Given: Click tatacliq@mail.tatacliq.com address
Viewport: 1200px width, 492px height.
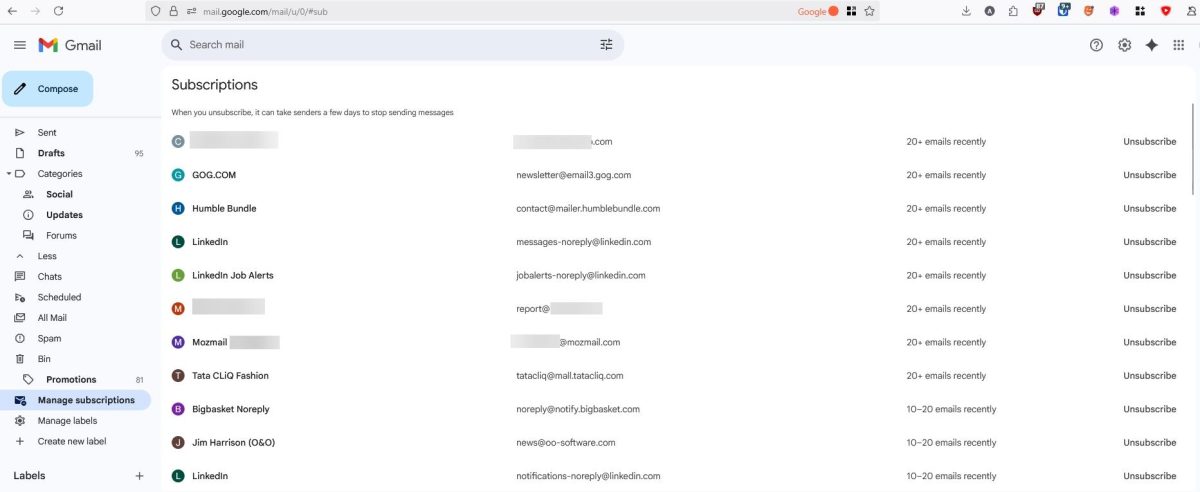Looking at the screenshot, I should pyautogui.click(x=570, y=376).
